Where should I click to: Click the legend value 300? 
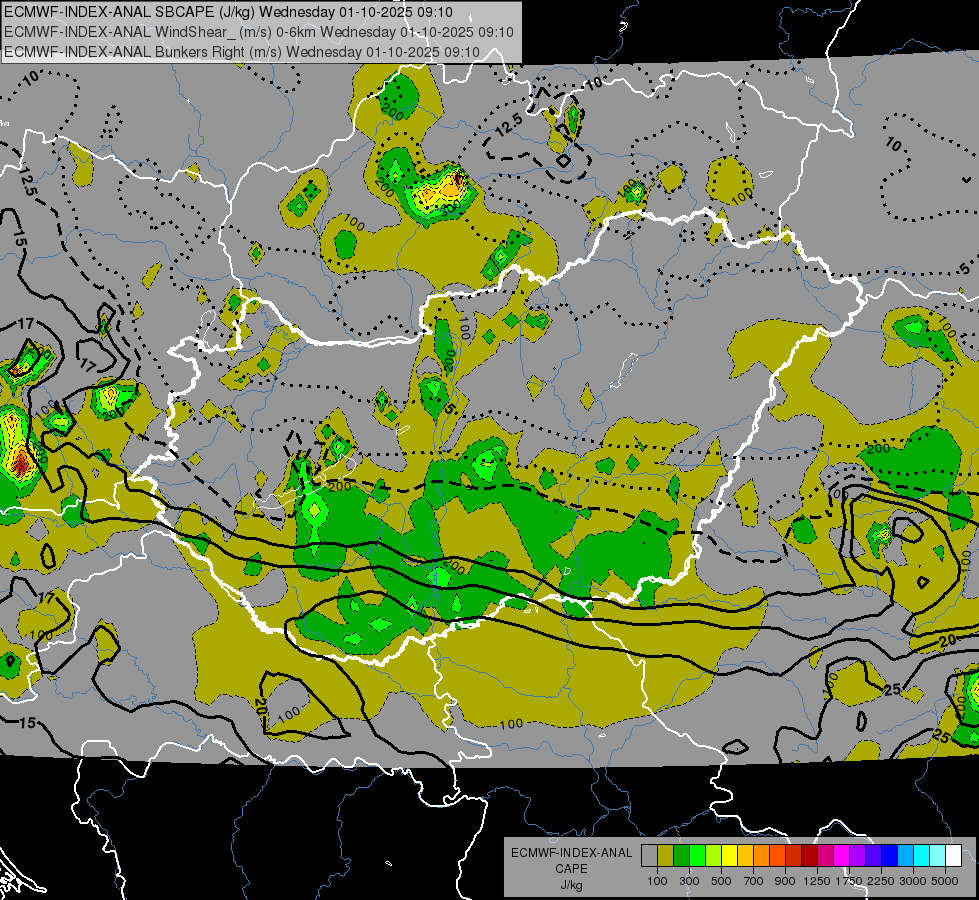[689, 881]
